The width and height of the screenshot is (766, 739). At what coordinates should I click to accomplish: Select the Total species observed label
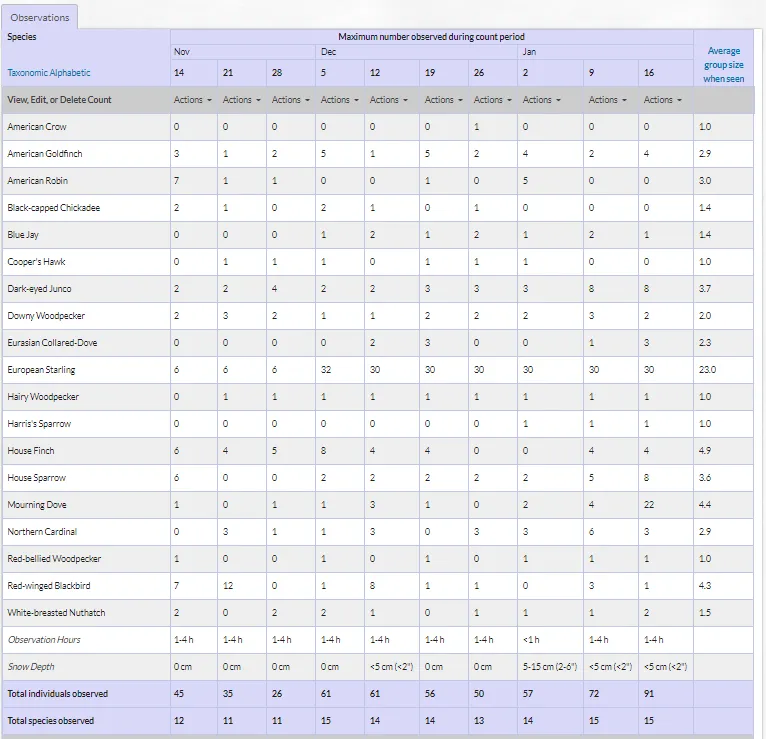[x=50, y=721]
